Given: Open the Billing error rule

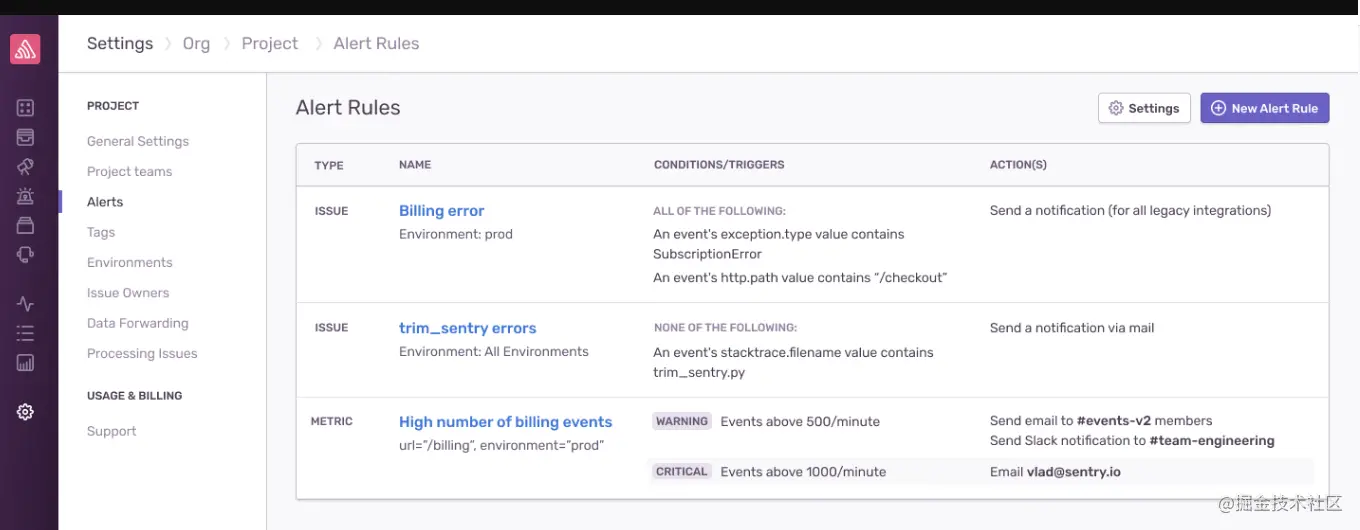Looking at the screenshot, I should (441, 211).
